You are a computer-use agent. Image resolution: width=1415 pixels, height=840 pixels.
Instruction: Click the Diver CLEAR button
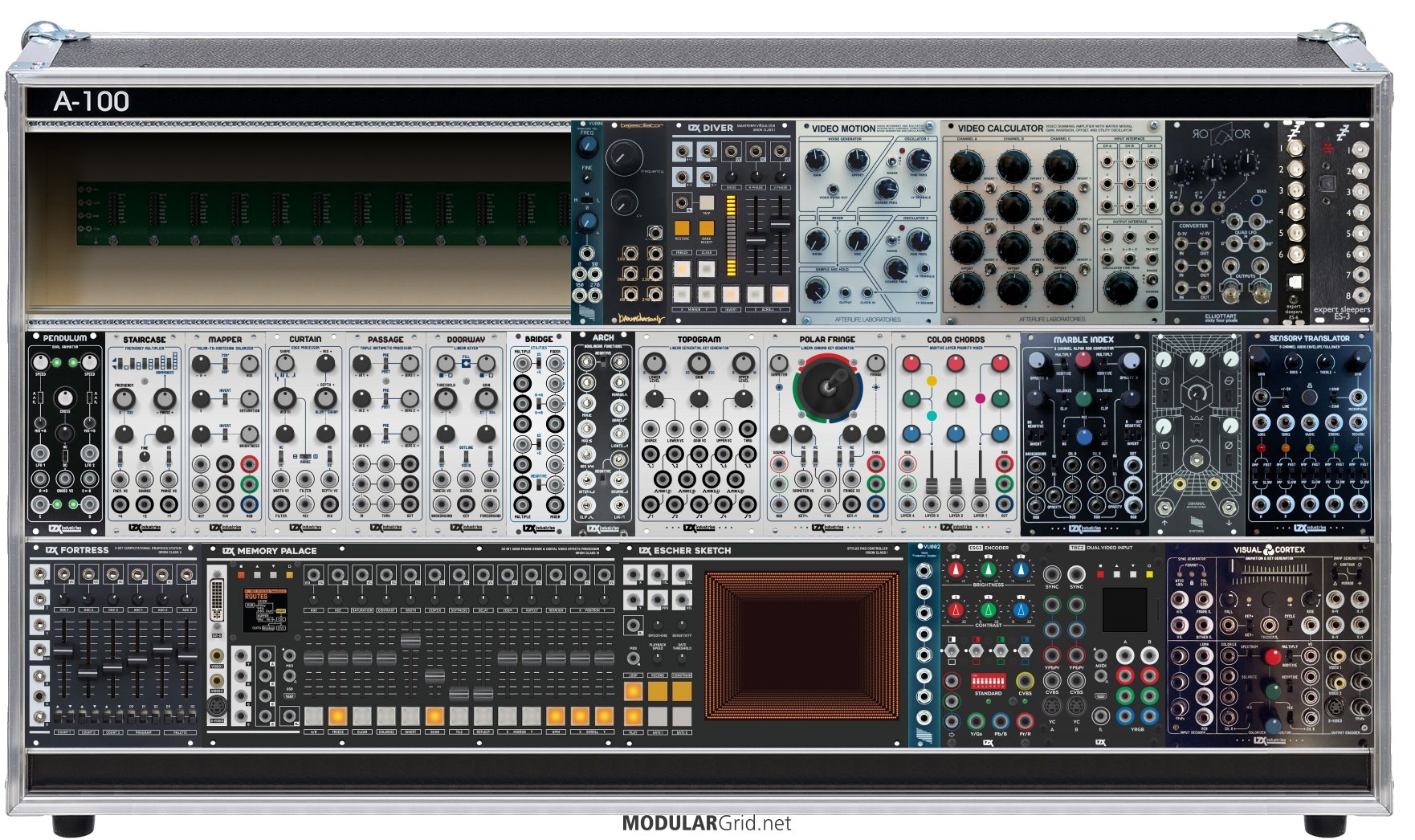pyautogui.click(x=707, y=269)
